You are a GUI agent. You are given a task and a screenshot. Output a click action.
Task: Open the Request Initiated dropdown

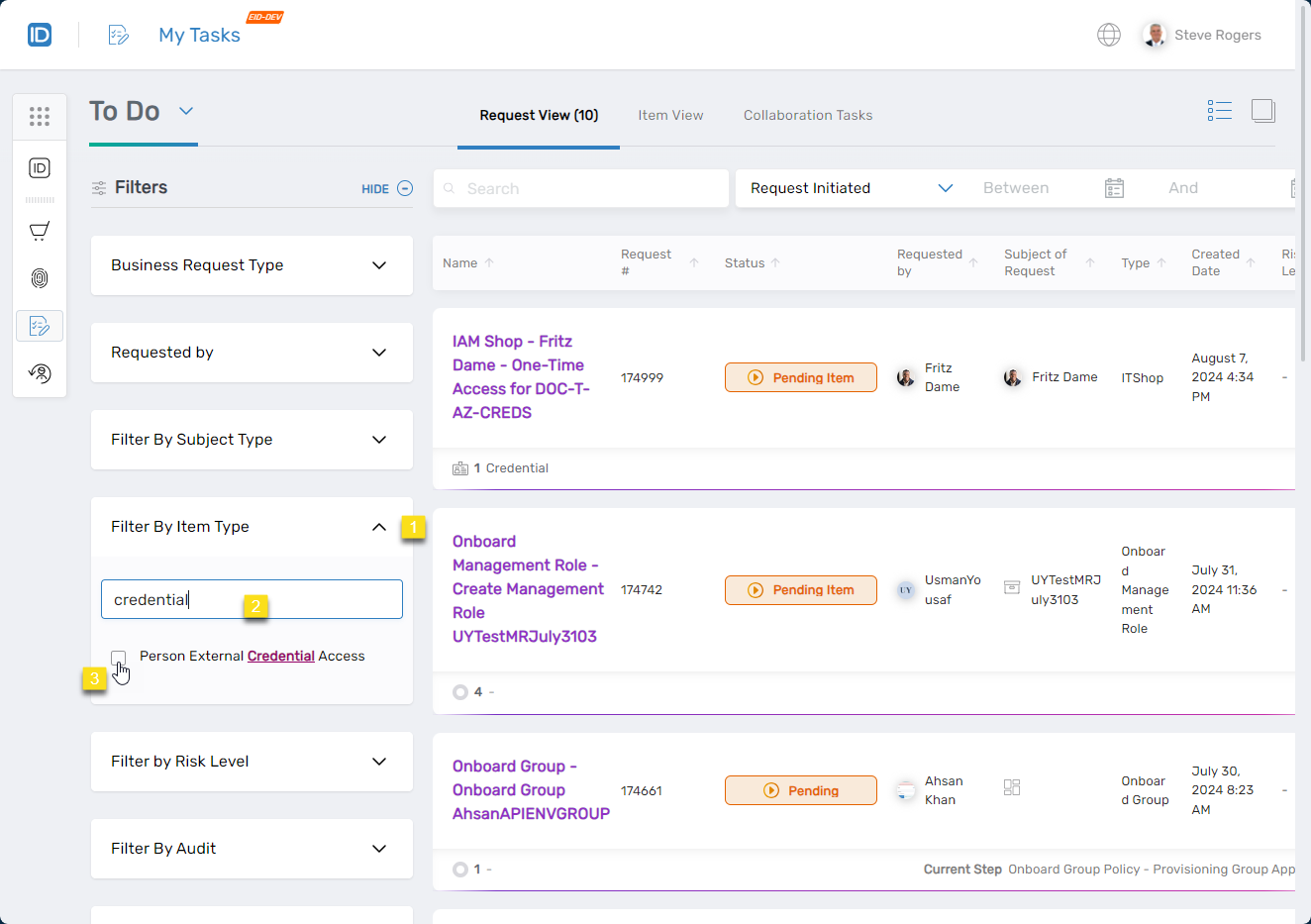click(946, 187)
